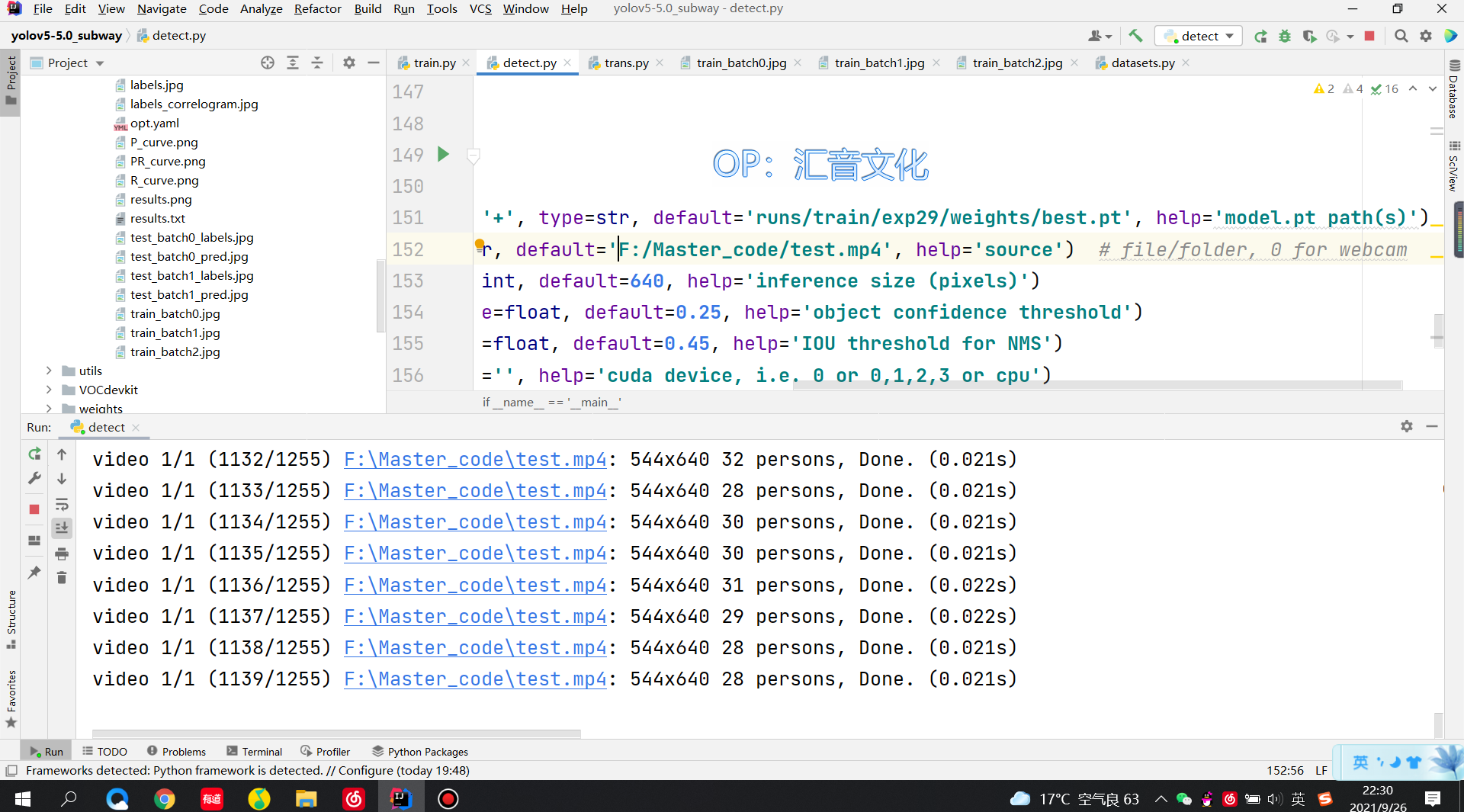Expand the VOCdevkit folder
The height and width of the screenshot is (812, 1464).
[49, 390]
